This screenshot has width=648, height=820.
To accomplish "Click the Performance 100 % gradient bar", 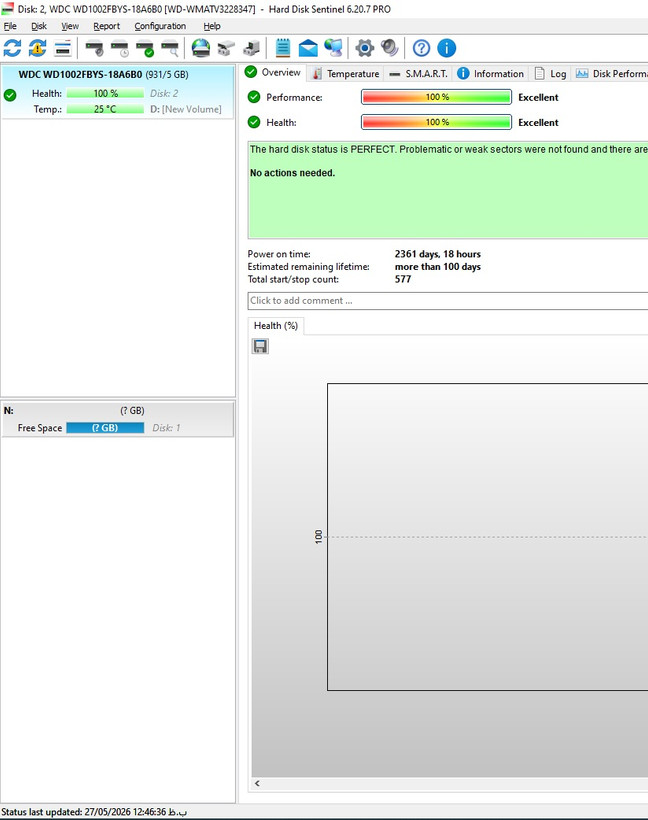I will 436,97.
